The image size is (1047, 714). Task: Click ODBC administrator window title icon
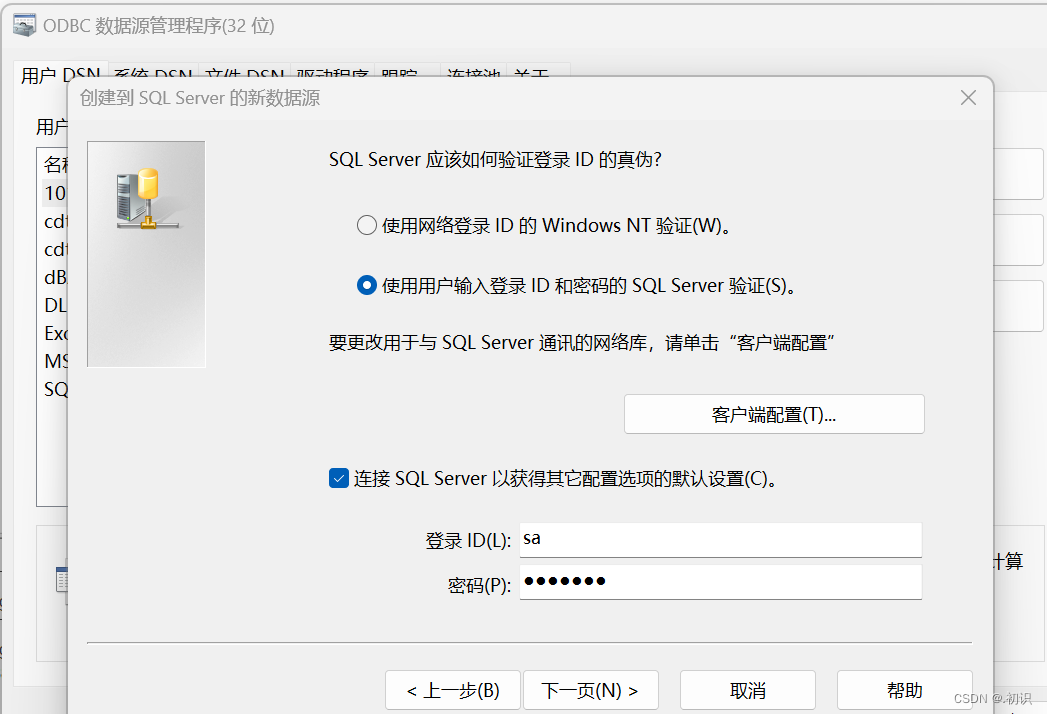(x=25, y=25)
